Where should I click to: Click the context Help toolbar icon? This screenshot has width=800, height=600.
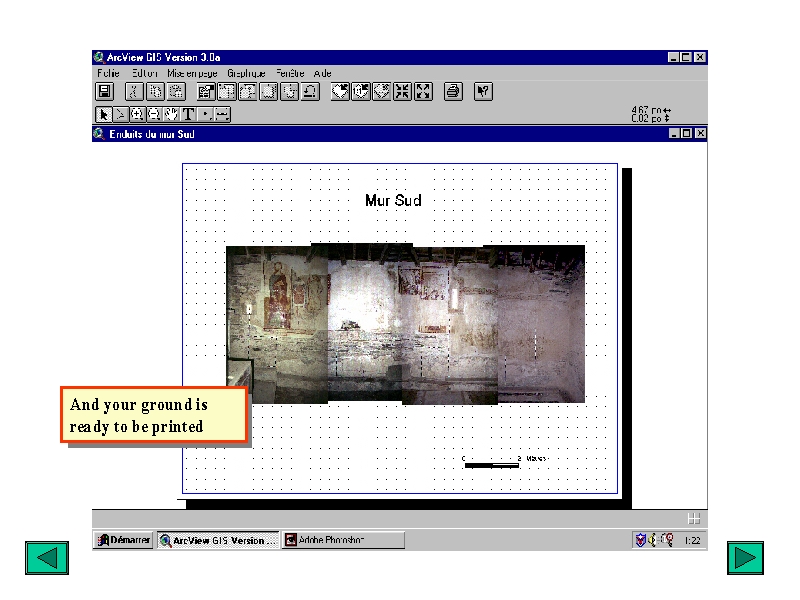(x=483, y=92)
